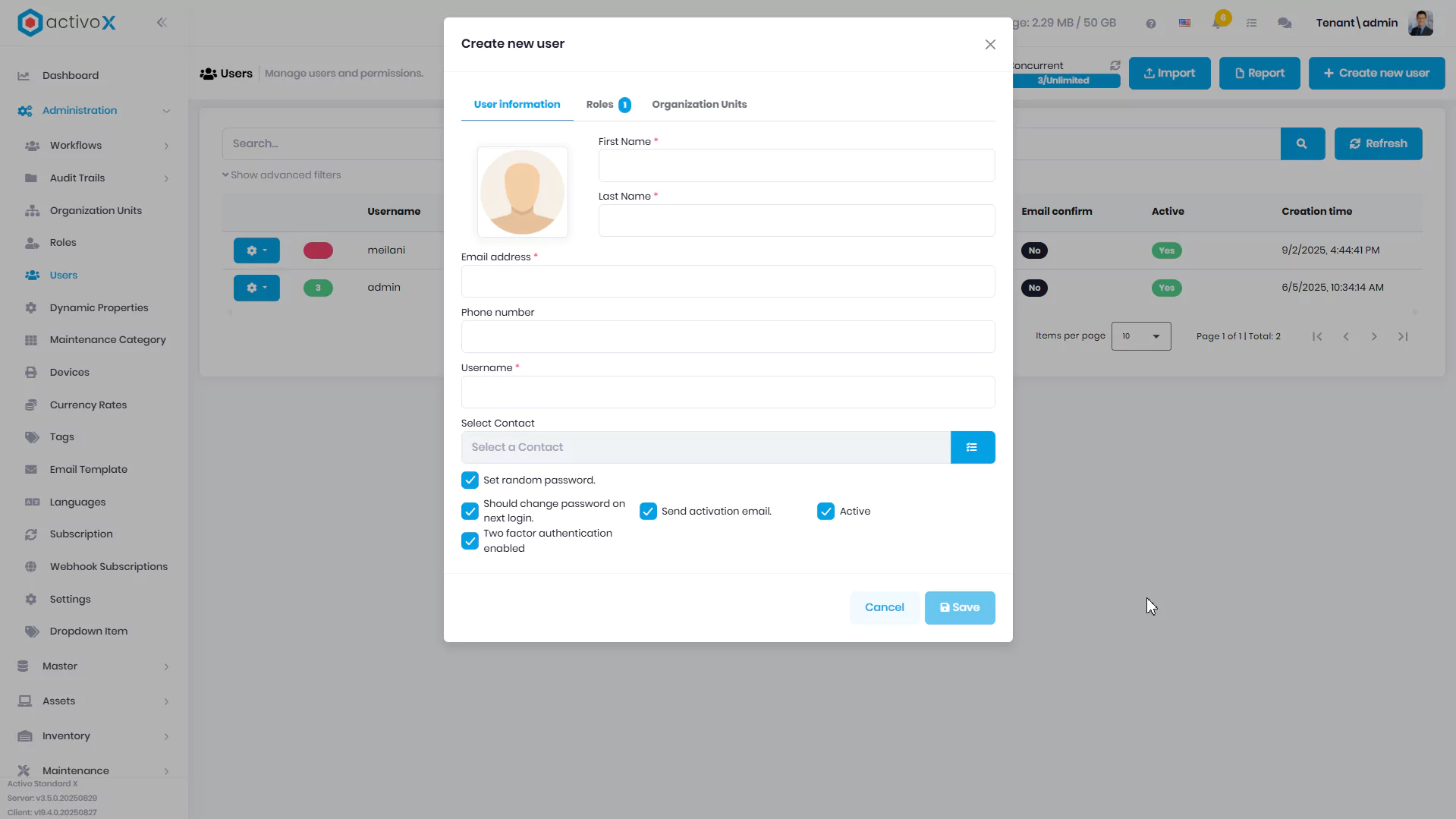Click the Create new user button
The width and height of the screenshot is (1456, 819).
[1376, 73]
